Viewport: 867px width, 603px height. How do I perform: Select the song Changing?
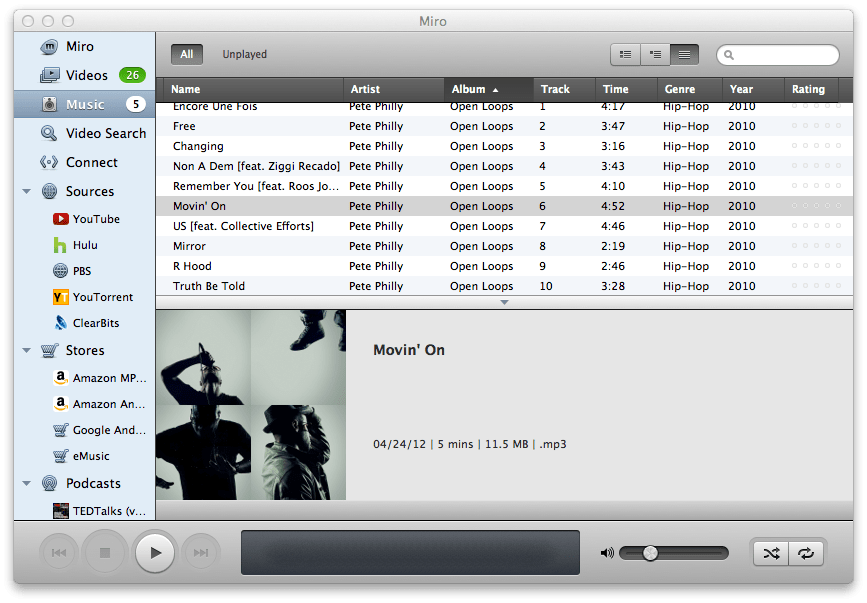pyautogui.click(x=504, y=146)
